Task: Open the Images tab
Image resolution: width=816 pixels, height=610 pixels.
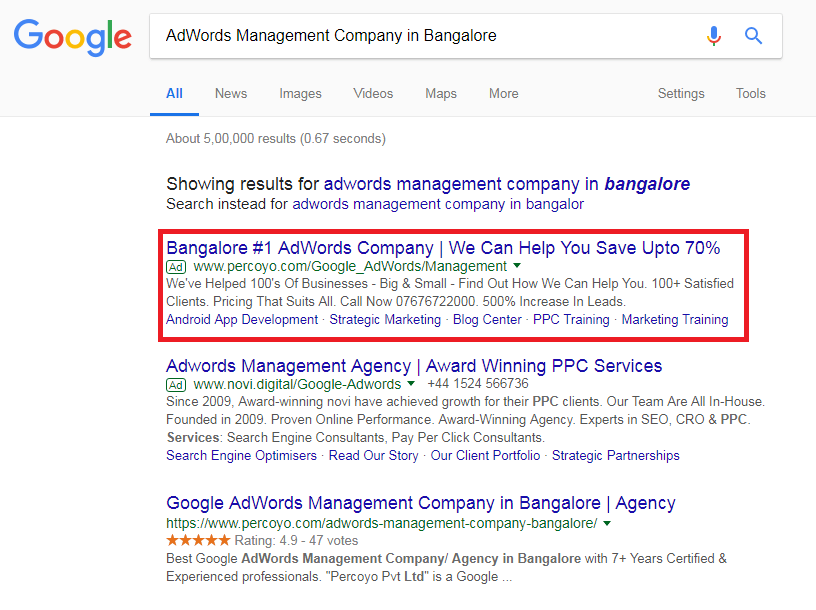Action: (300, 94)
